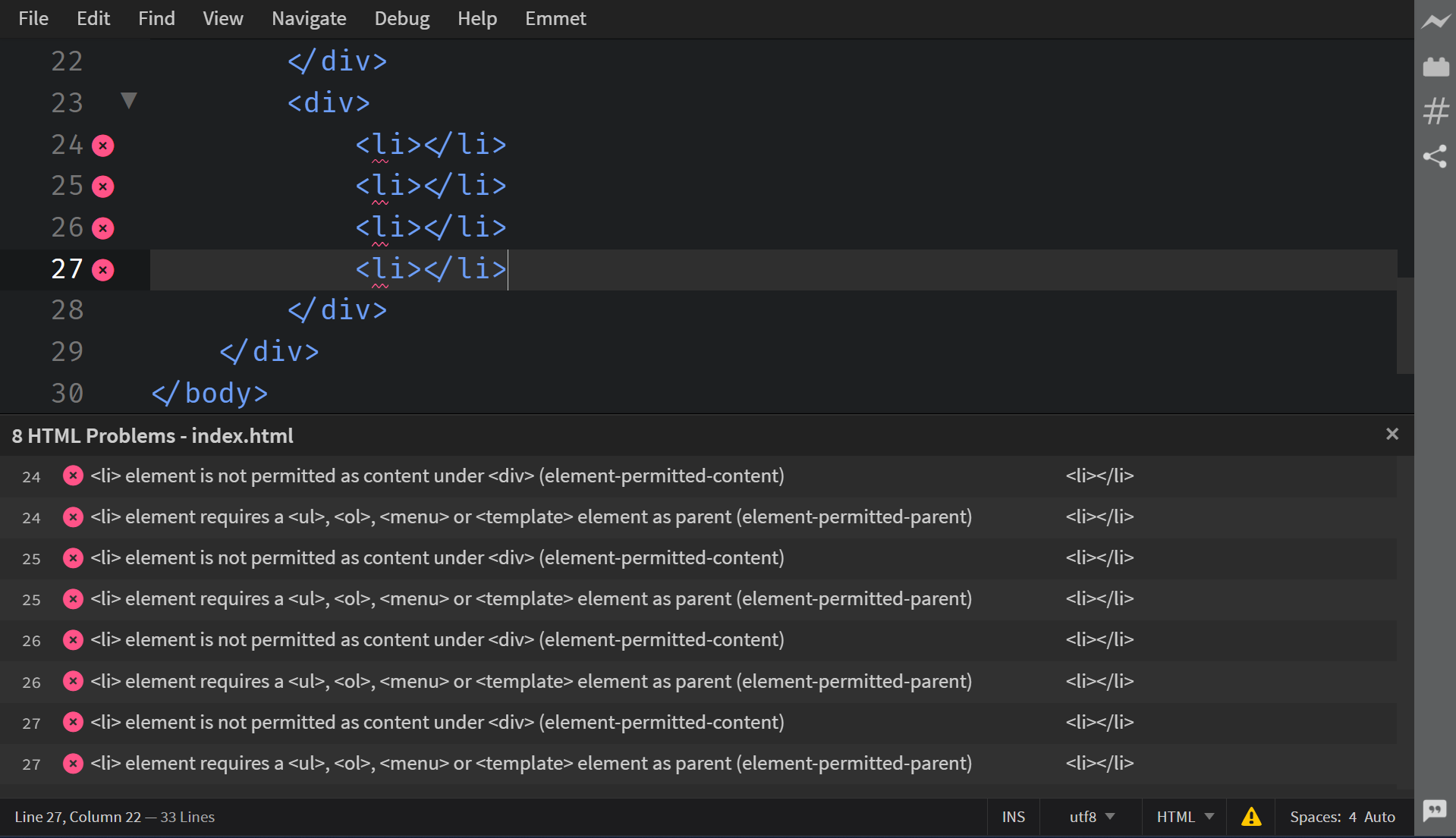
Task: Click the closing body tag on line 30
Action: click(210, 394)
